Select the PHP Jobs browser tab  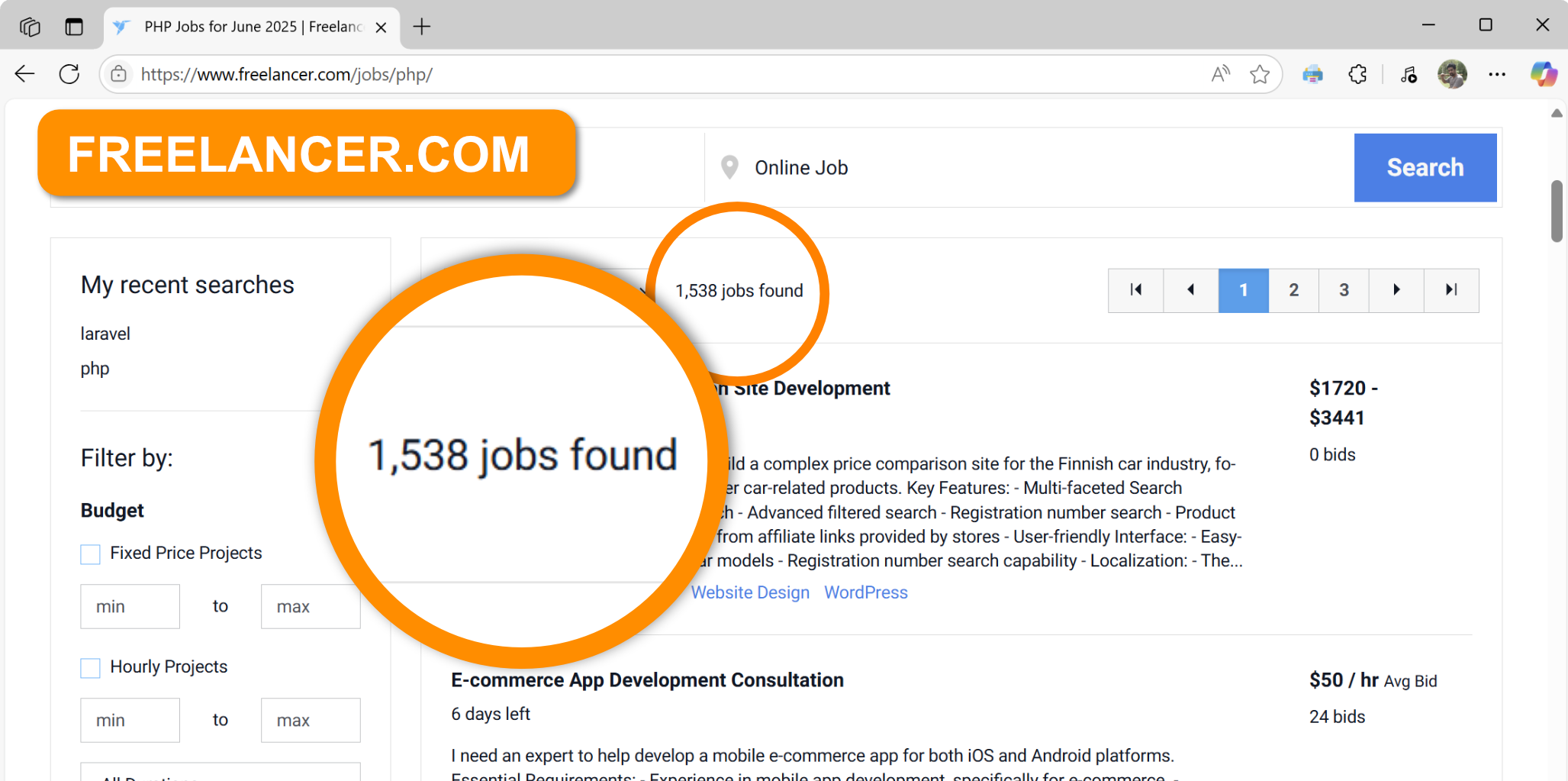pyautogui.click(x=251, y=27)
